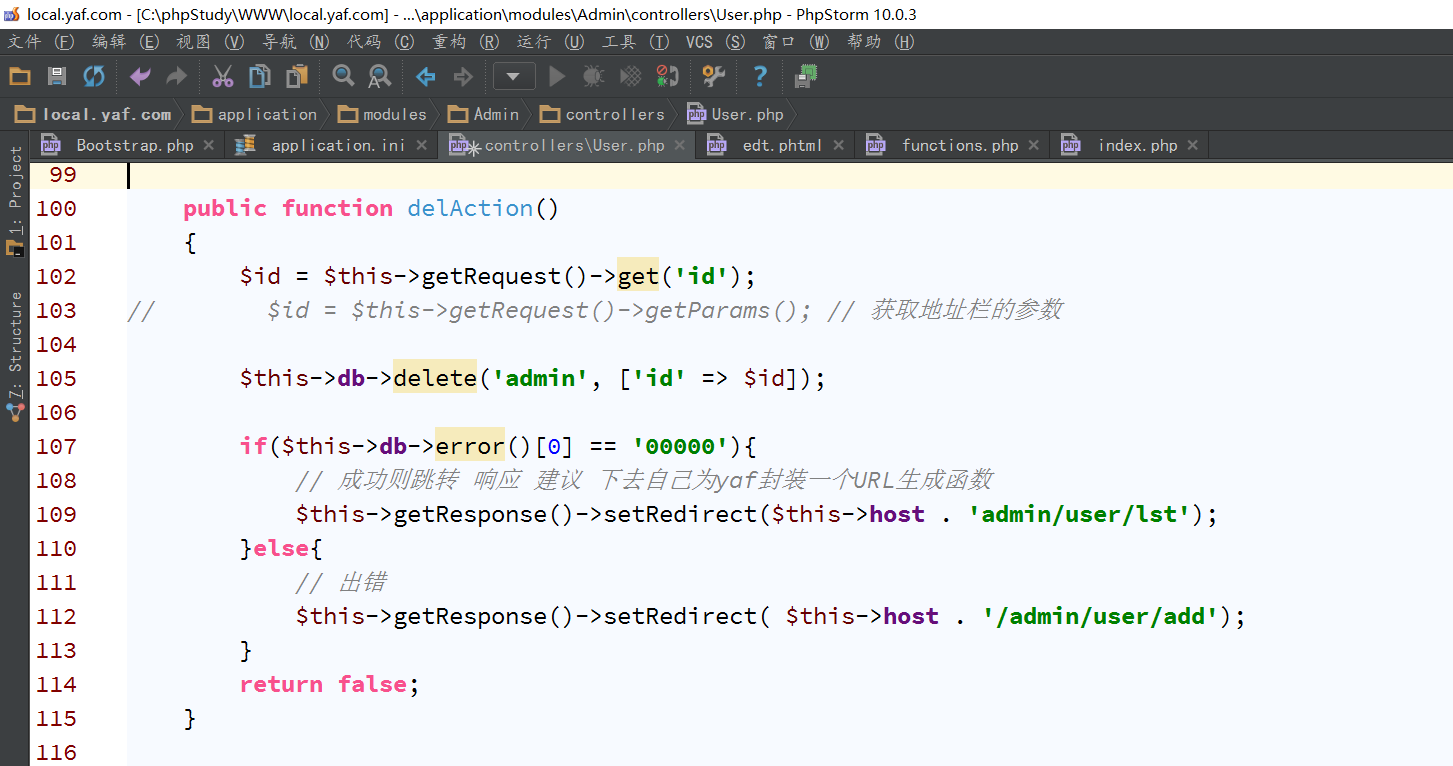The image size is (1453, 766).
Task: Open Settings via the wrench icon
Action: pos(713,76)
